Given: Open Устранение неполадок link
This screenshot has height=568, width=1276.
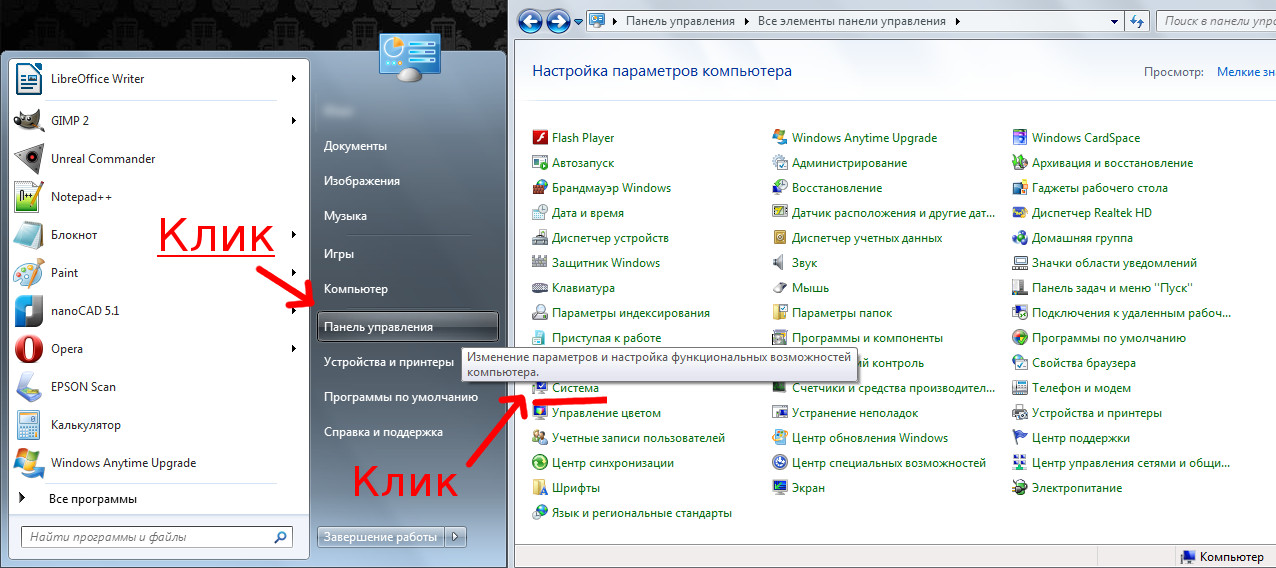Looking at the screenshot, I should point(855,413).
